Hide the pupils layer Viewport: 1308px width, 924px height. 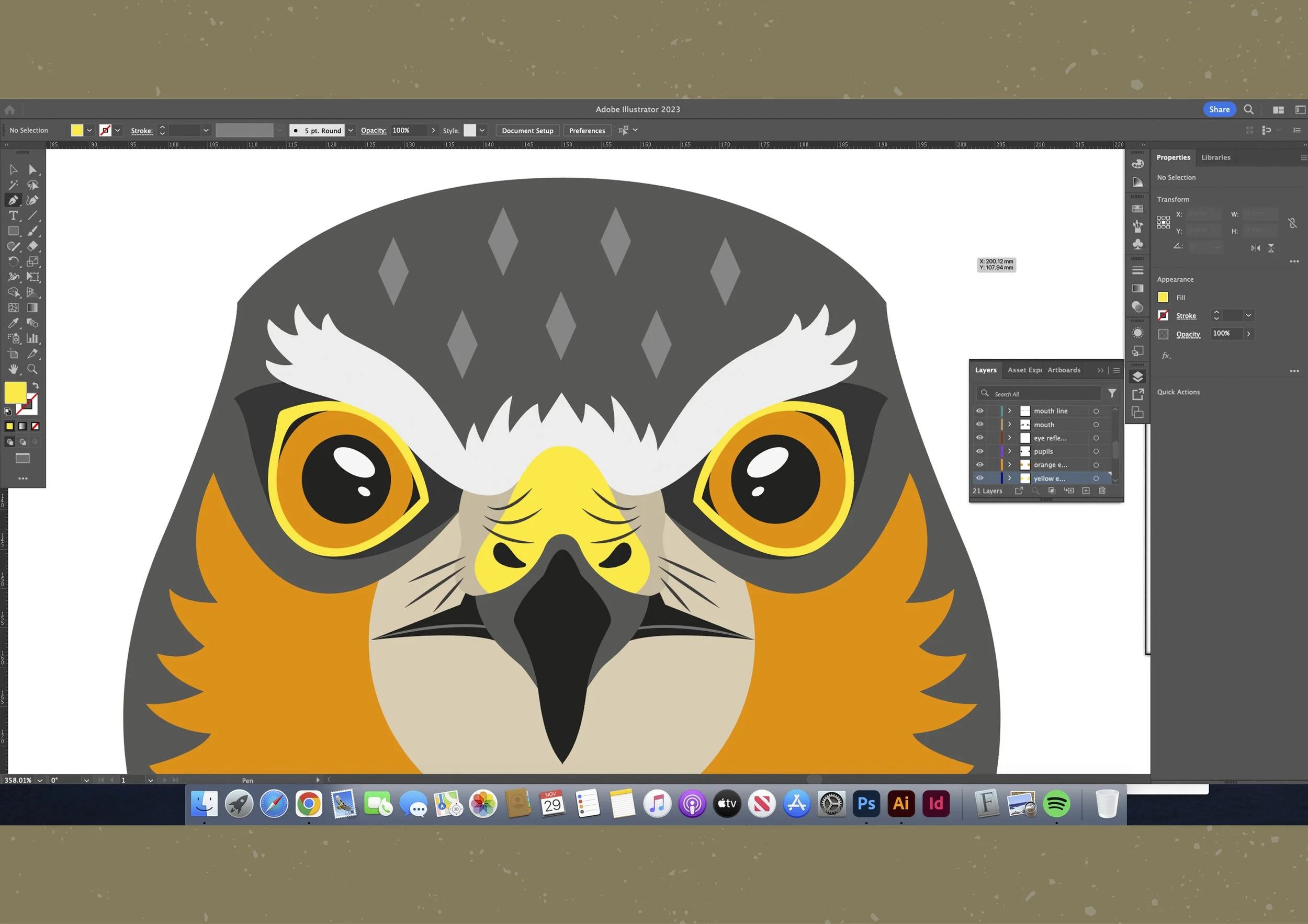[x=979, y=451]
